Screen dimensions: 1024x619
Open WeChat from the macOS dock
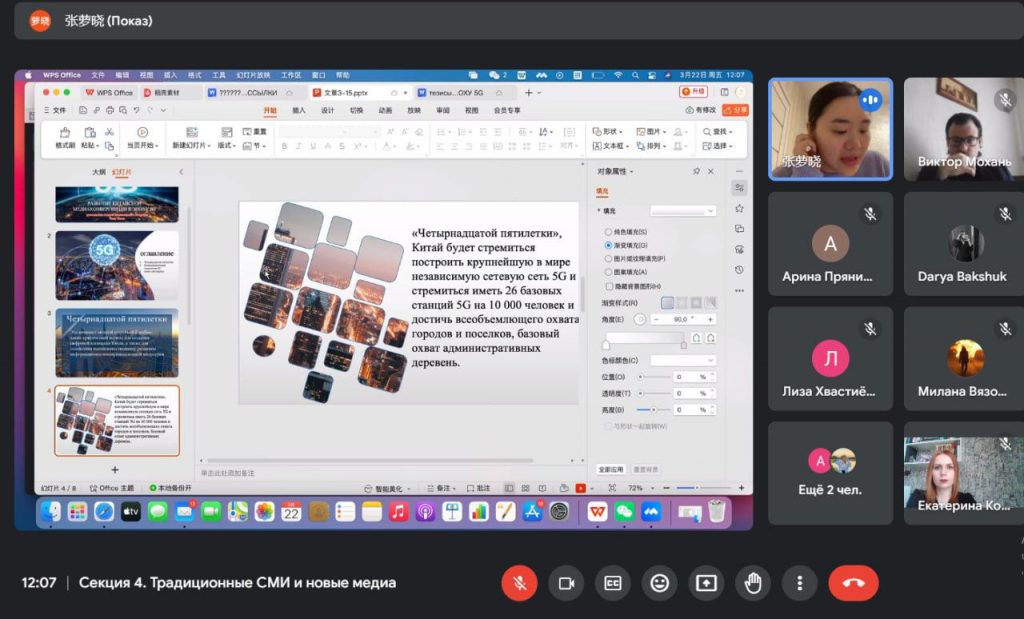click(625, 512)
